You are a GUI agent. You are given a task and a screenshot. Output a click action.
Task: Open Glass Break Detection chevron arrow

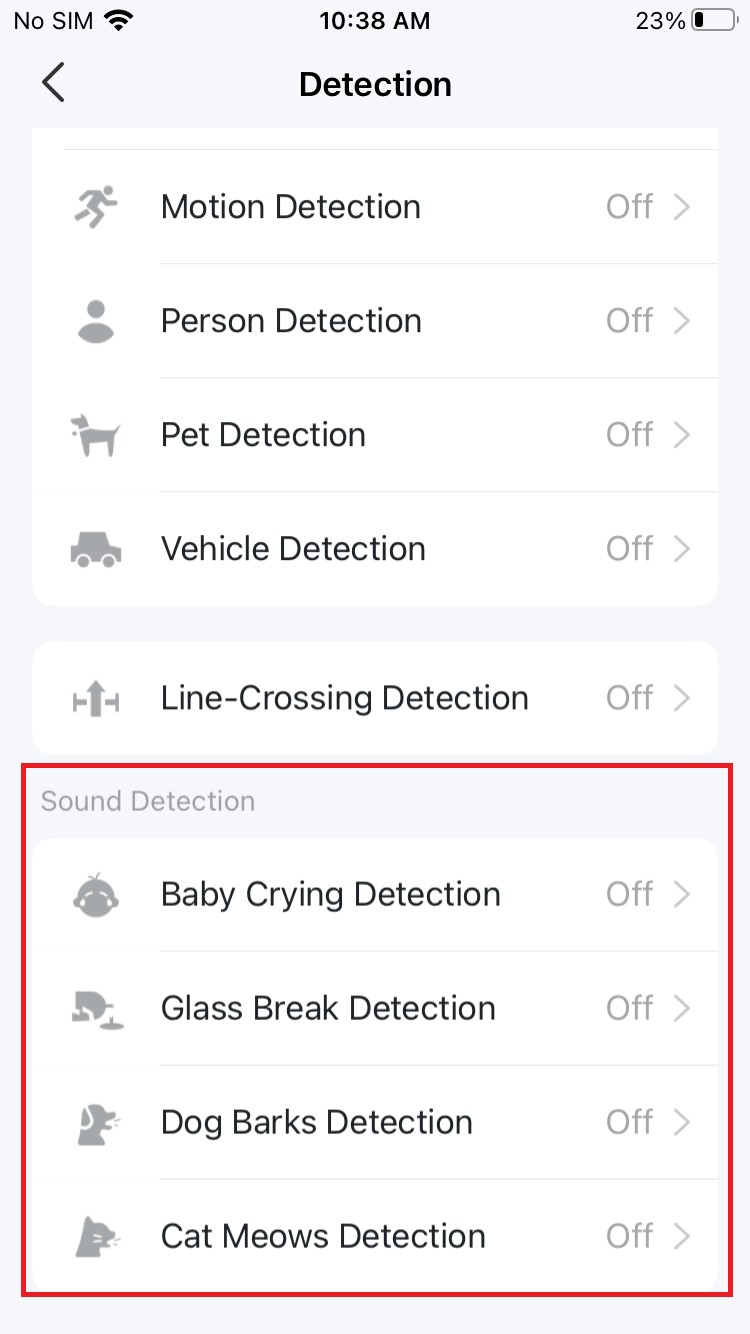[682, 1008]
